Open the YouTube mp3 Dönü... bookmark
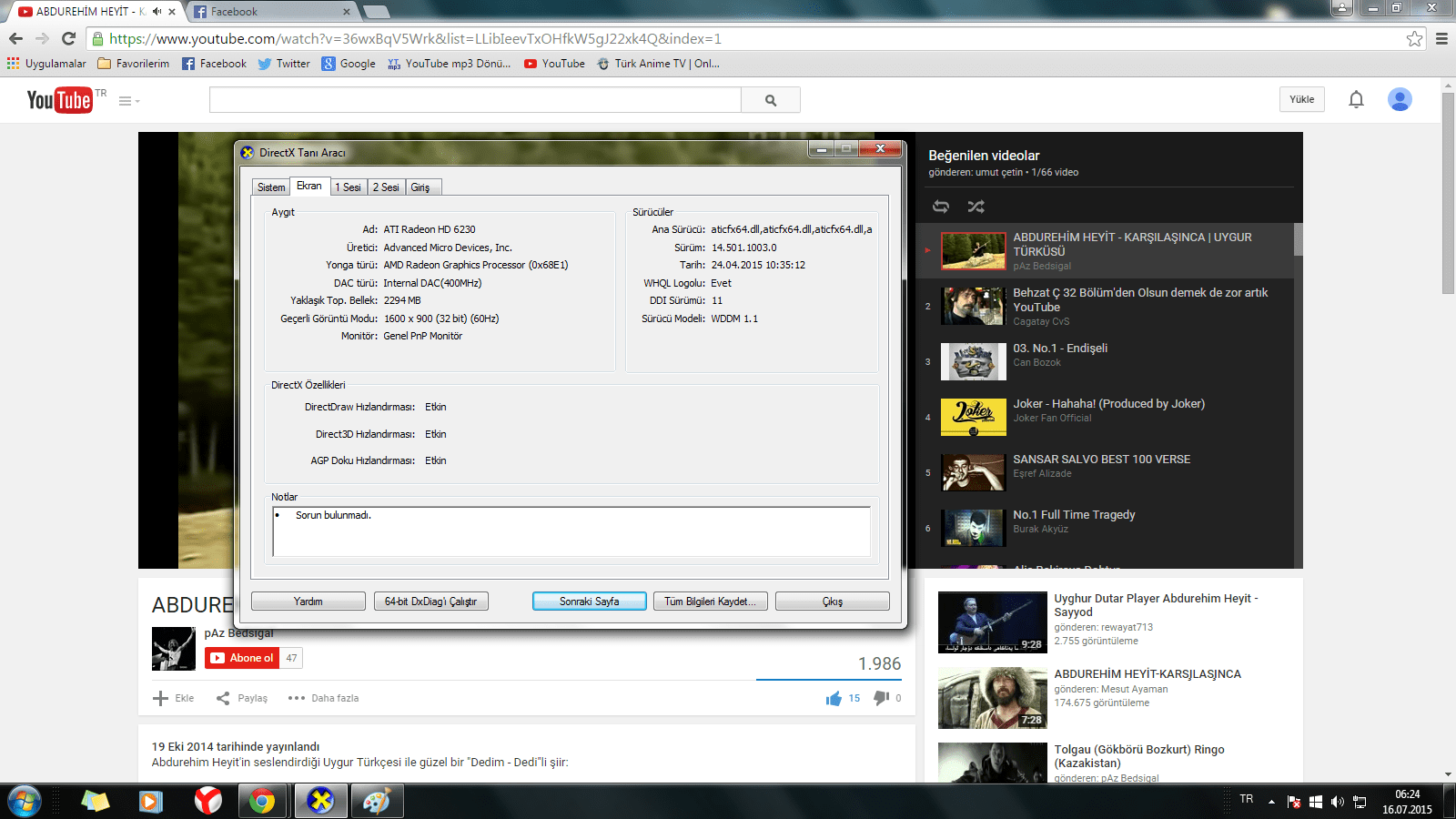1456x819 pixels. point(449,64)
